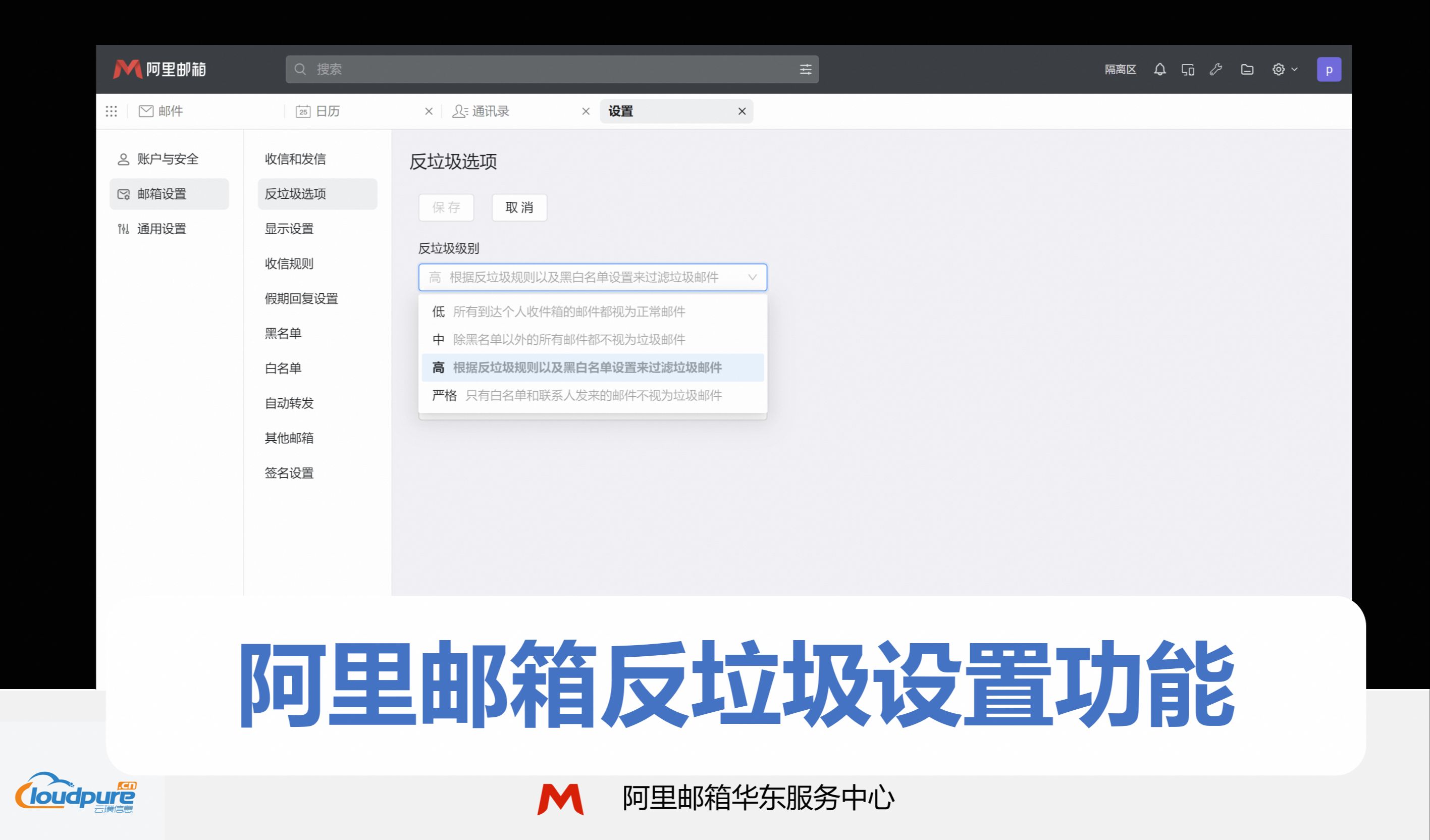The height and width of the screenshot is (840, 1430).
Task: Select 白名单 submenu
Action: pyautogui.click(x=317, y=369)
